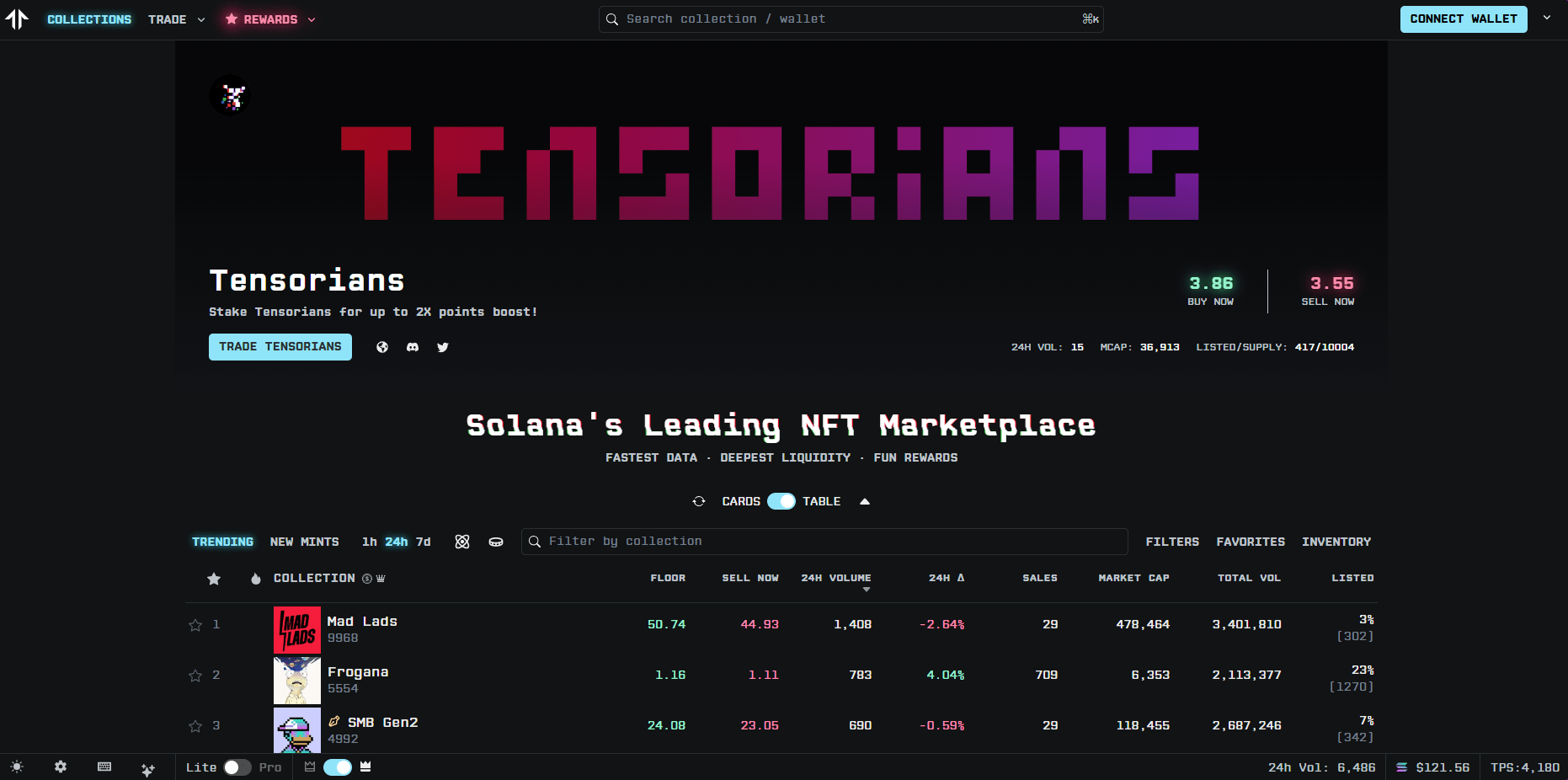This screenshot has height=780, width=1568.
Task: Open Tensorians website globe icon
Action: 382,347
